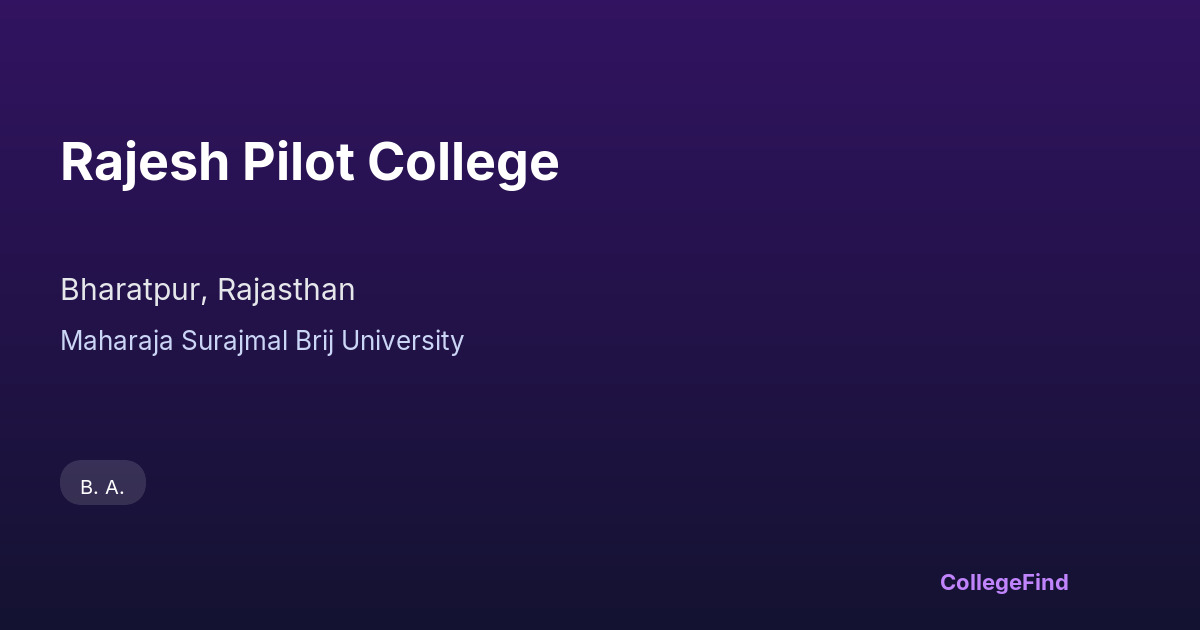Click the CollegeFind brand logo text
The image size is (1200, 630).
coord(1003,582)
